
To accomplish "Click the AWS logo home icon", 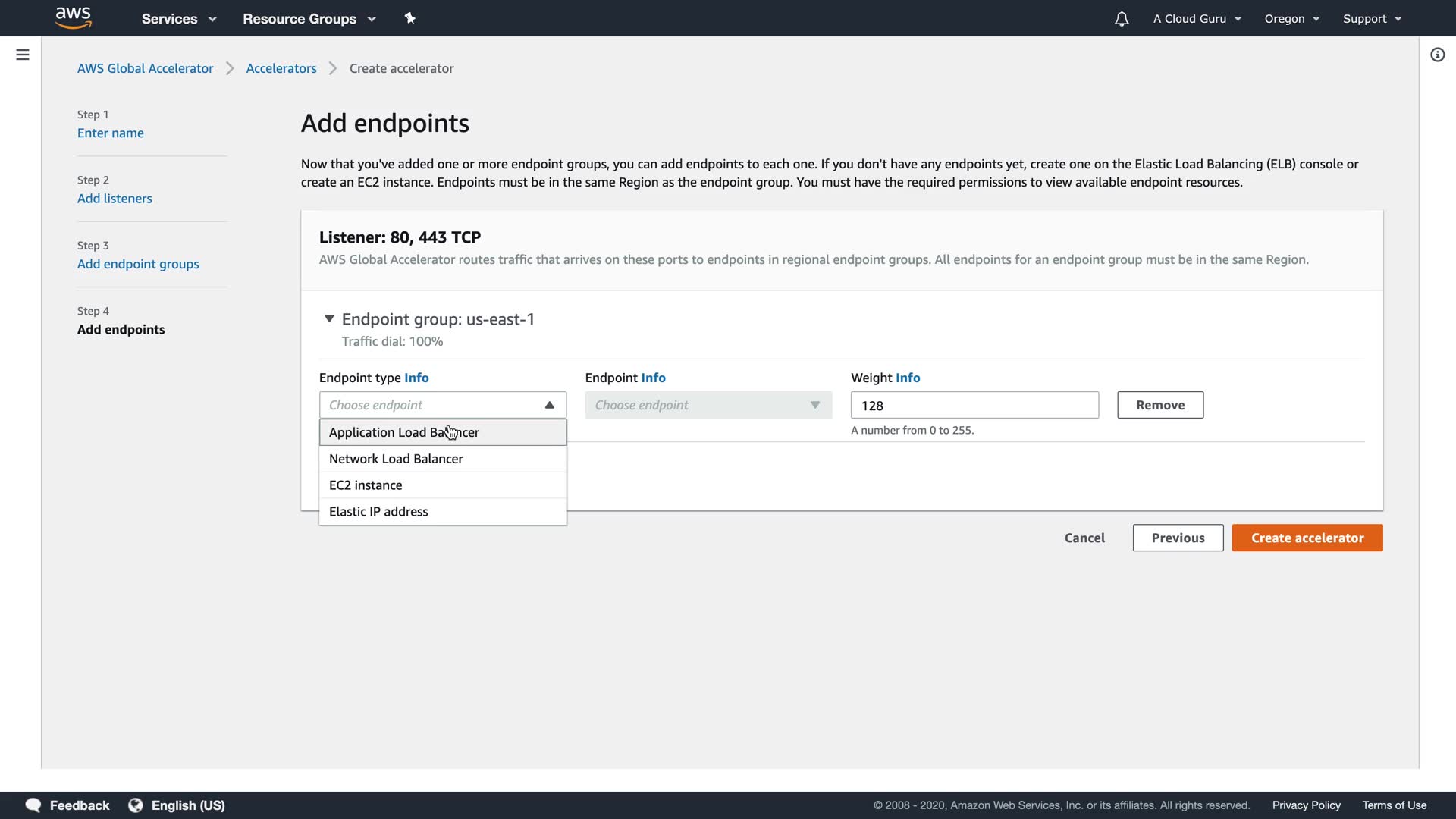I will point(73,18).
